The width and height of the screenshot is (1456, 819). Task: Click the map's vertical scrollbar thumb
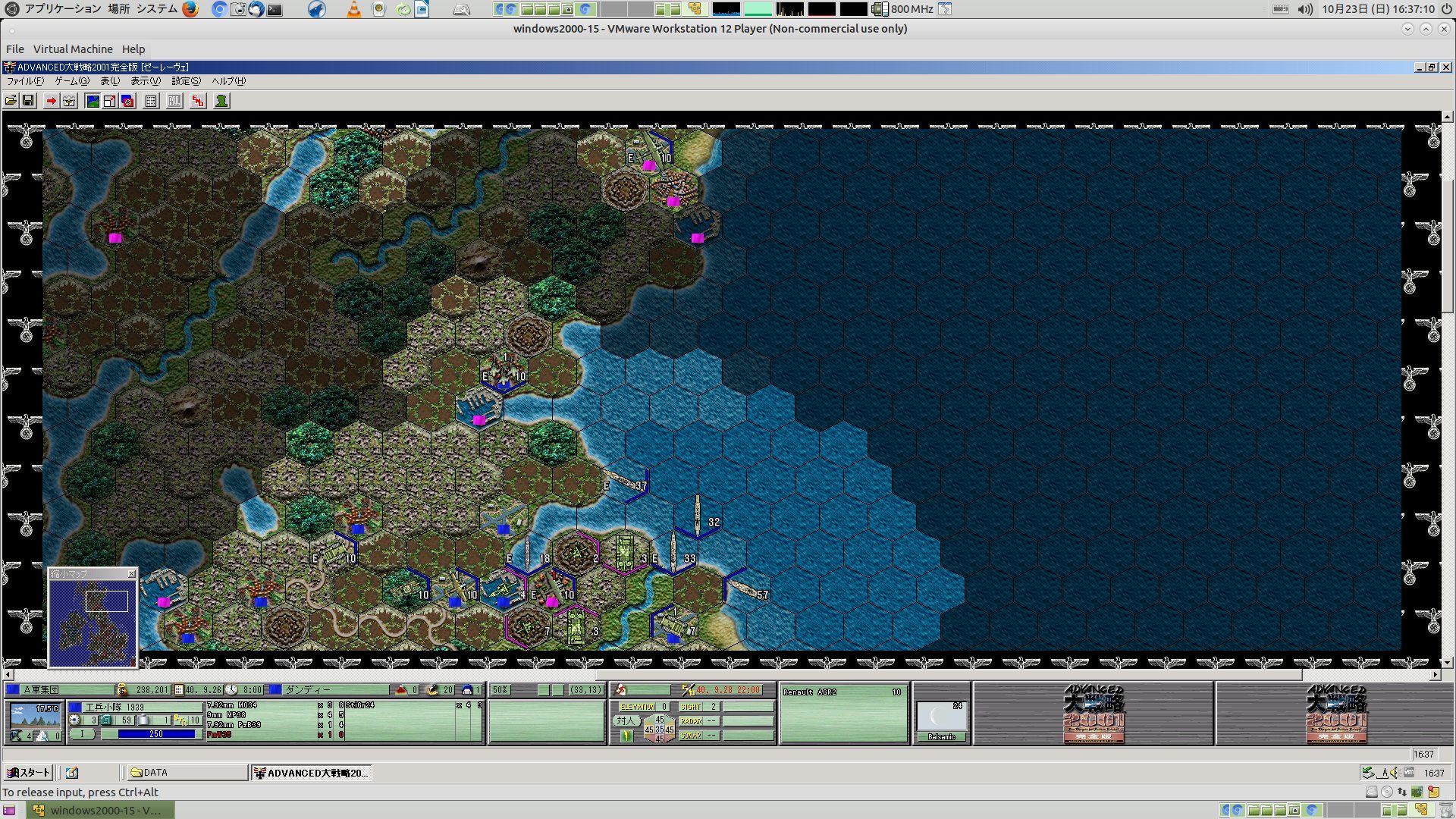click(x=1448, y=246)
